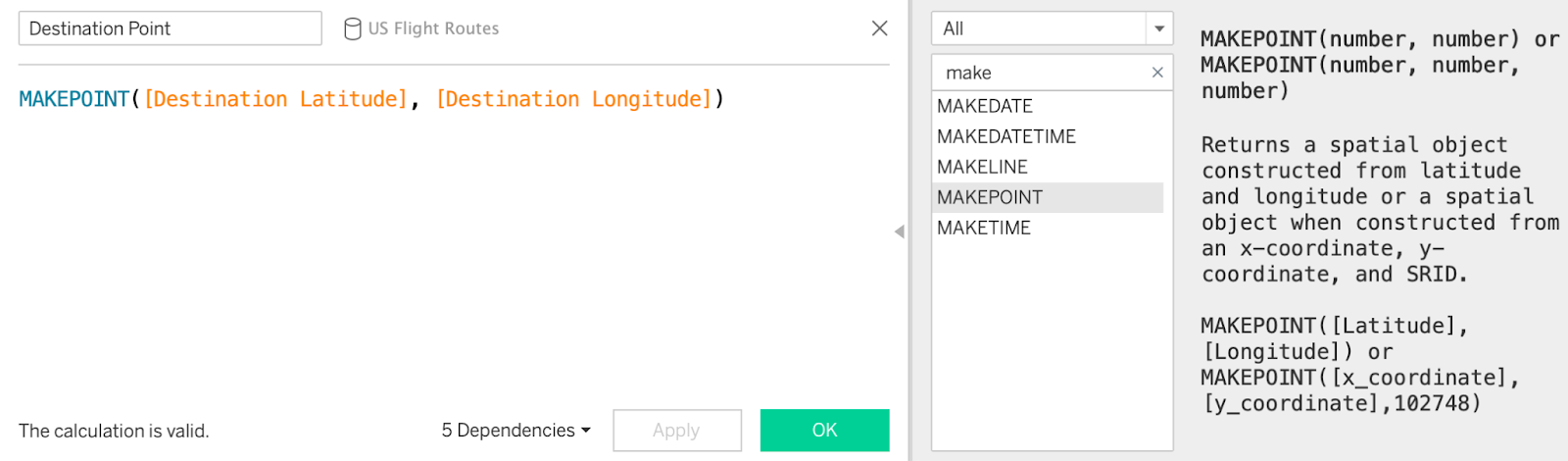Clear the 'make' function search text
This screenshot has width=1568, height=461.
pyautogui.click(x=1157, y=73)
